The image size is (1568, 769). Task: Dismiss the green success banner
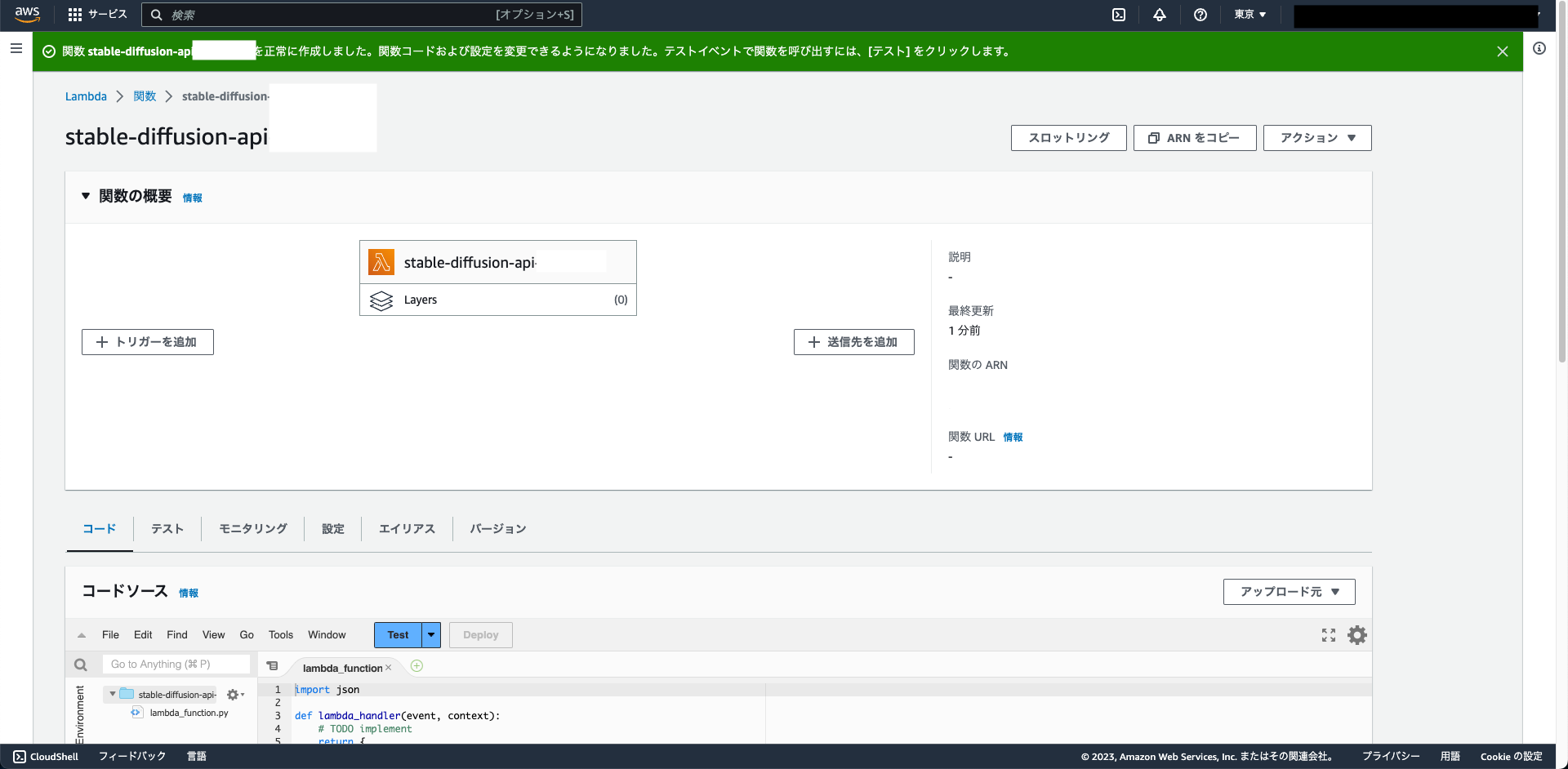click(x=1503, y=51)
